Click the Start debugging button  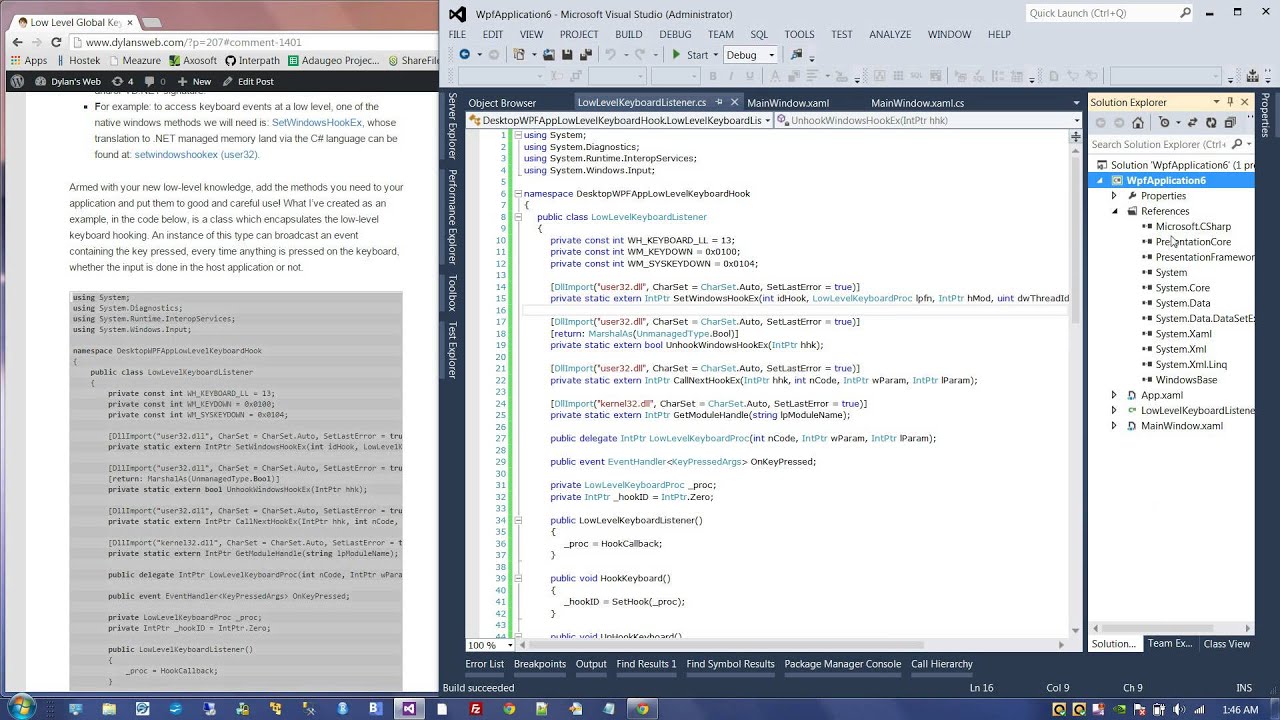(689, 55)
